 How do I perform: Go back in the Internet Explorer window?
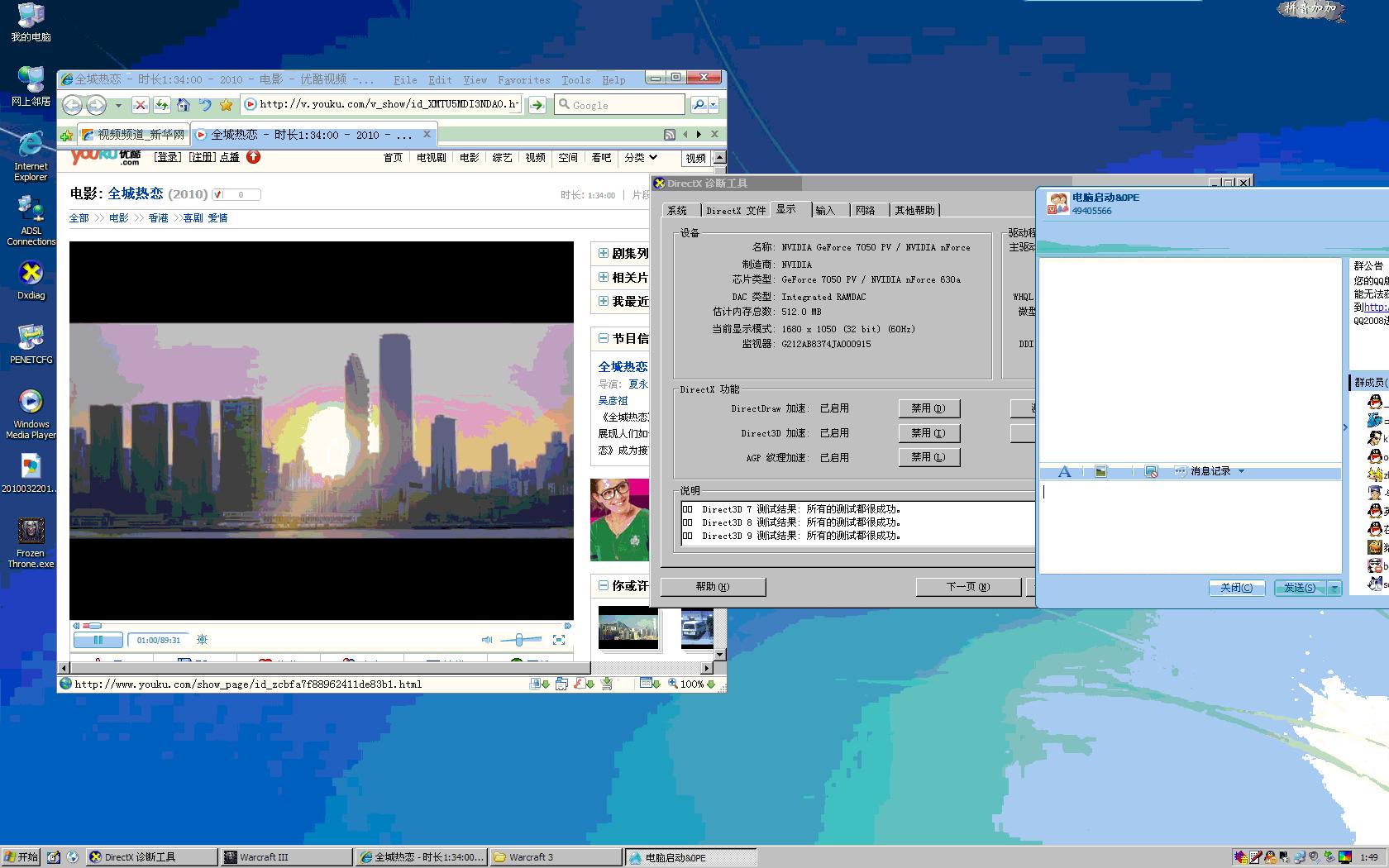tap(73, 105)
